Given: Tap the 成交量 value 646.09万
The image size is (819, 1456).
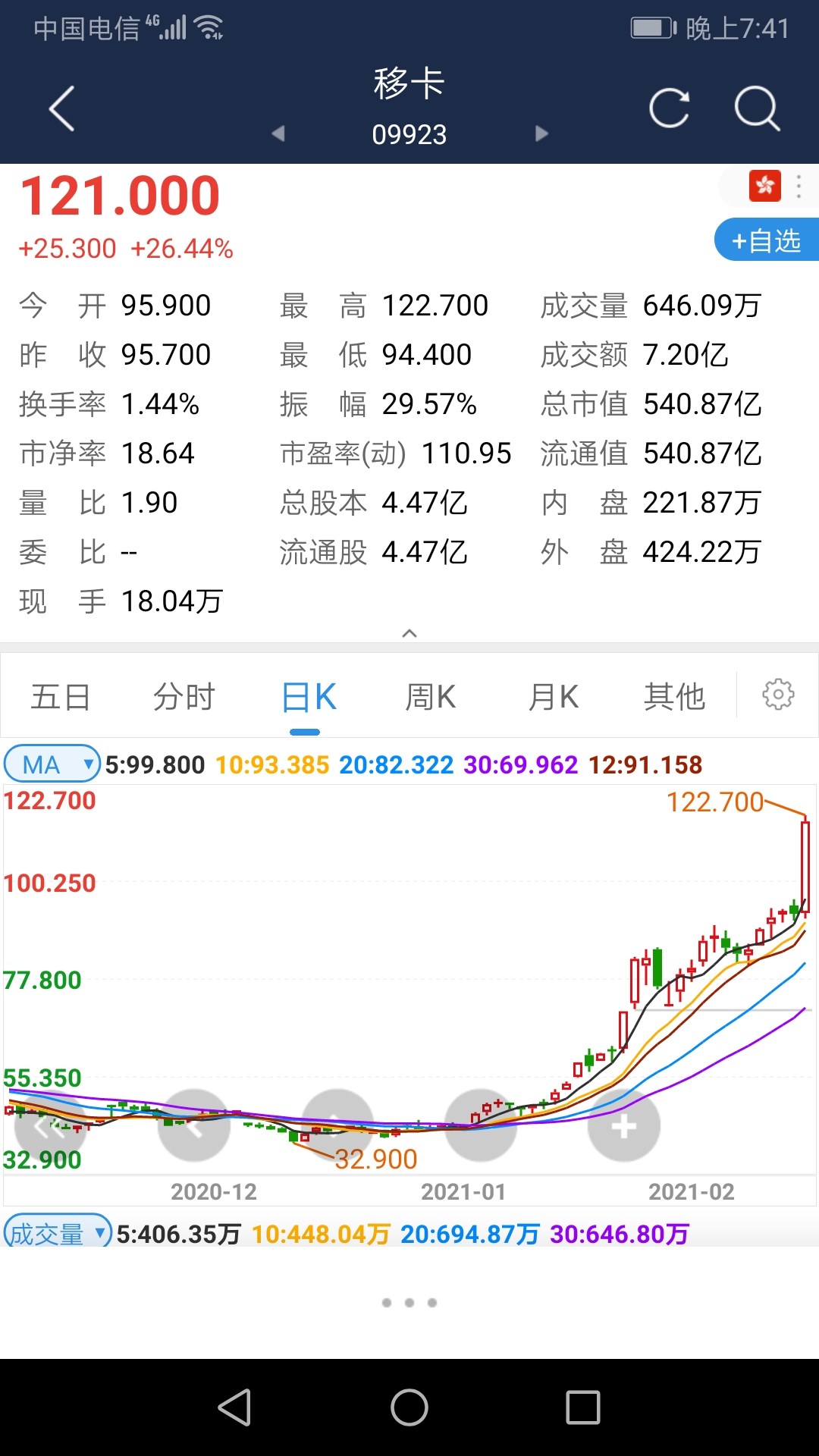Looking at the screenshot, I should coord(702,306).
